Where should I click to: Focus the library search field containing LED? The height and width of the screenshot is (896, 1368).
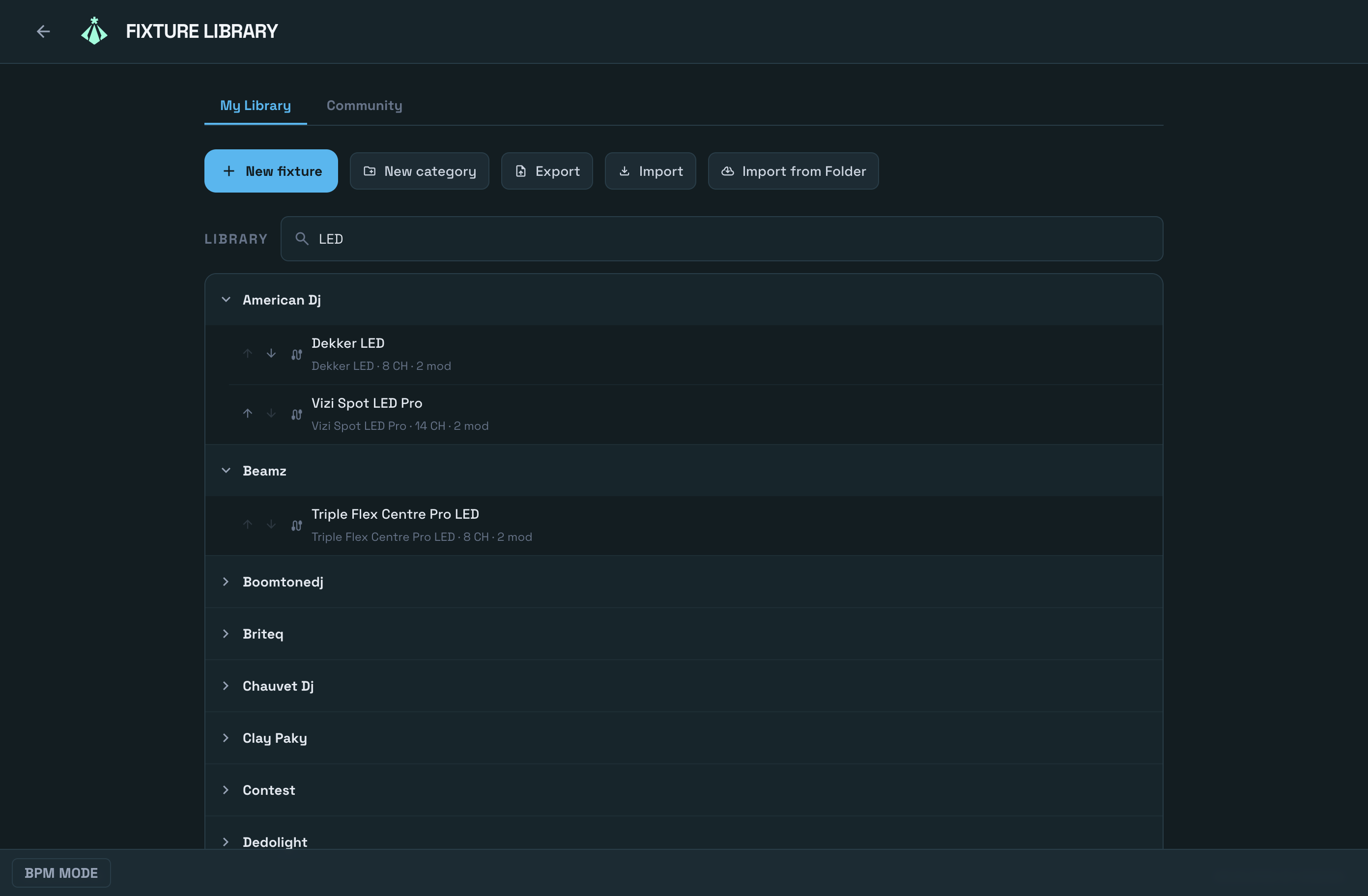(x=722, y=239)
